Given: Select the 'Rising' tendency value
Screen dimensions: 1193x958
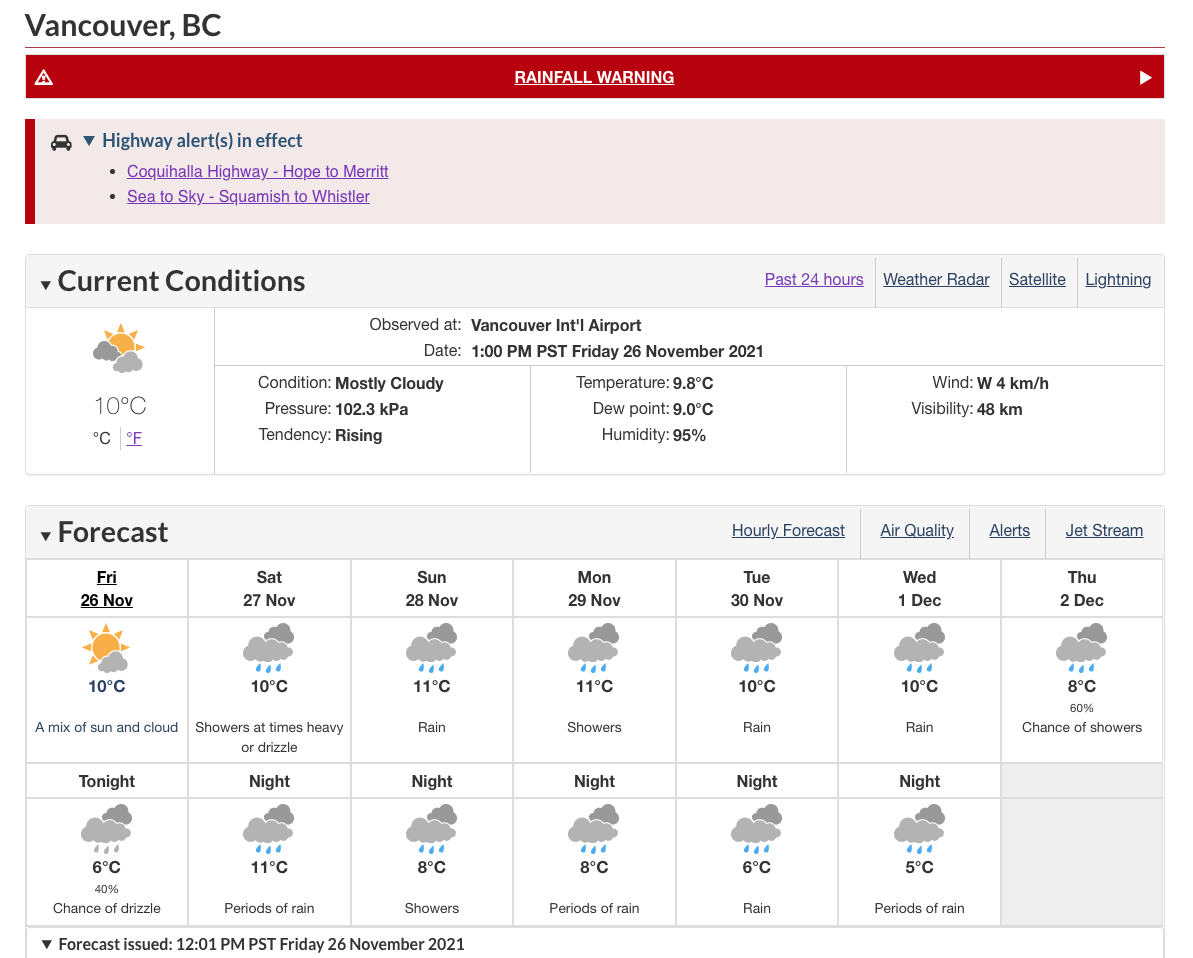Looking at the screenshot, I should pos(358,435).
